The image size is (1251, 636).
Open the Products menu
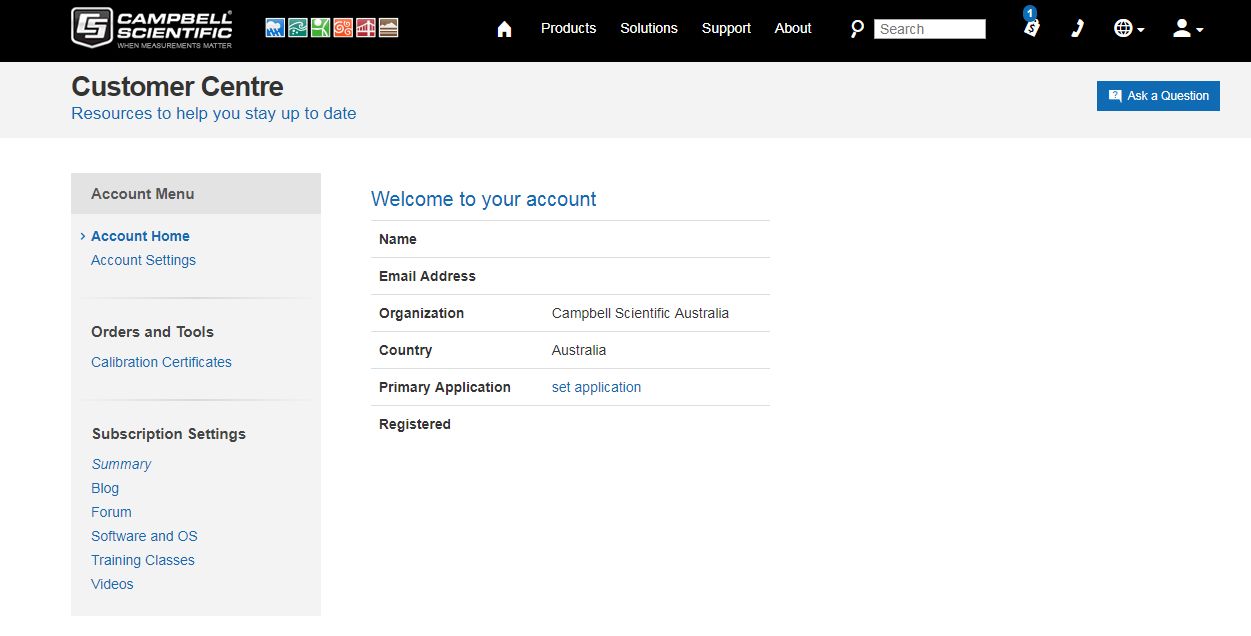pos(568,28)
